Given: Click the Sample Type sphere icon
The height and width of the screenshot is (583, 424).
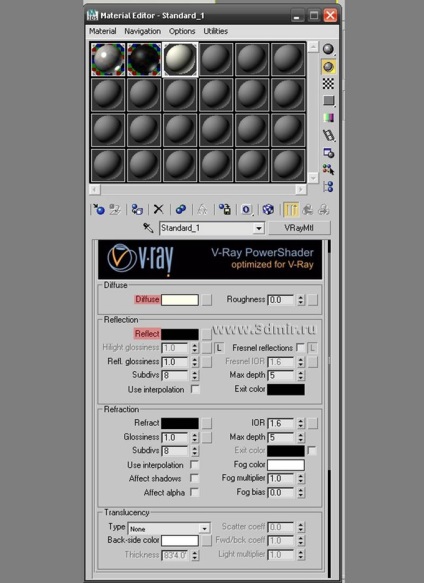Looking at the screenshot, I should [328, 49].
